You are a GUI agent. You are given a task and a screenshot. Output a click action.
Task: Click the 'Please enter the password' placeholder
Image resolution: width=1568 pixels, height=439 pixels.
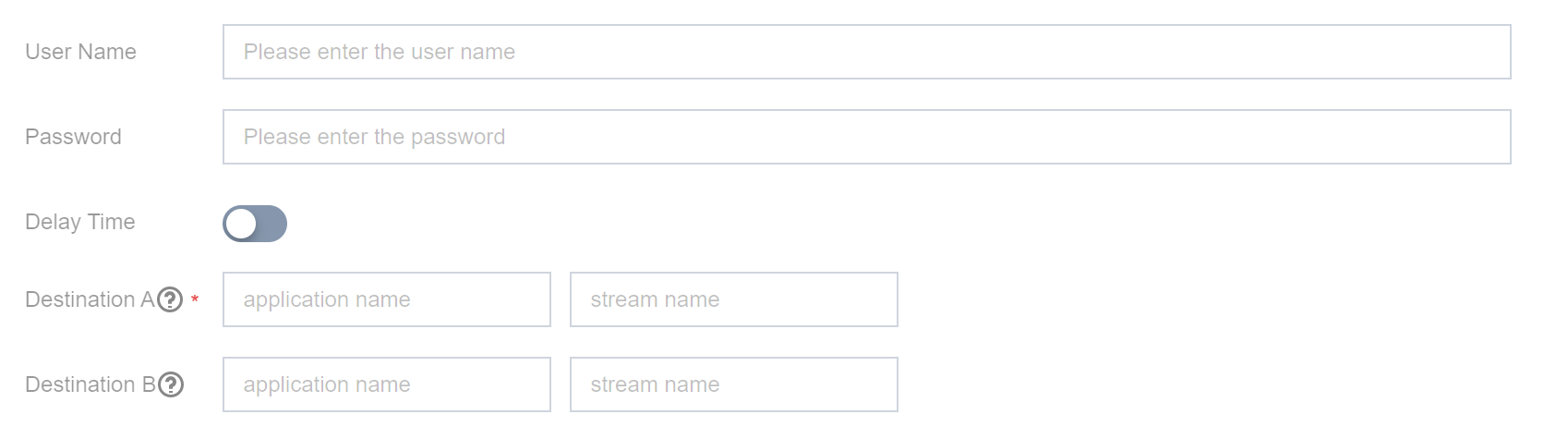[374, 137]
